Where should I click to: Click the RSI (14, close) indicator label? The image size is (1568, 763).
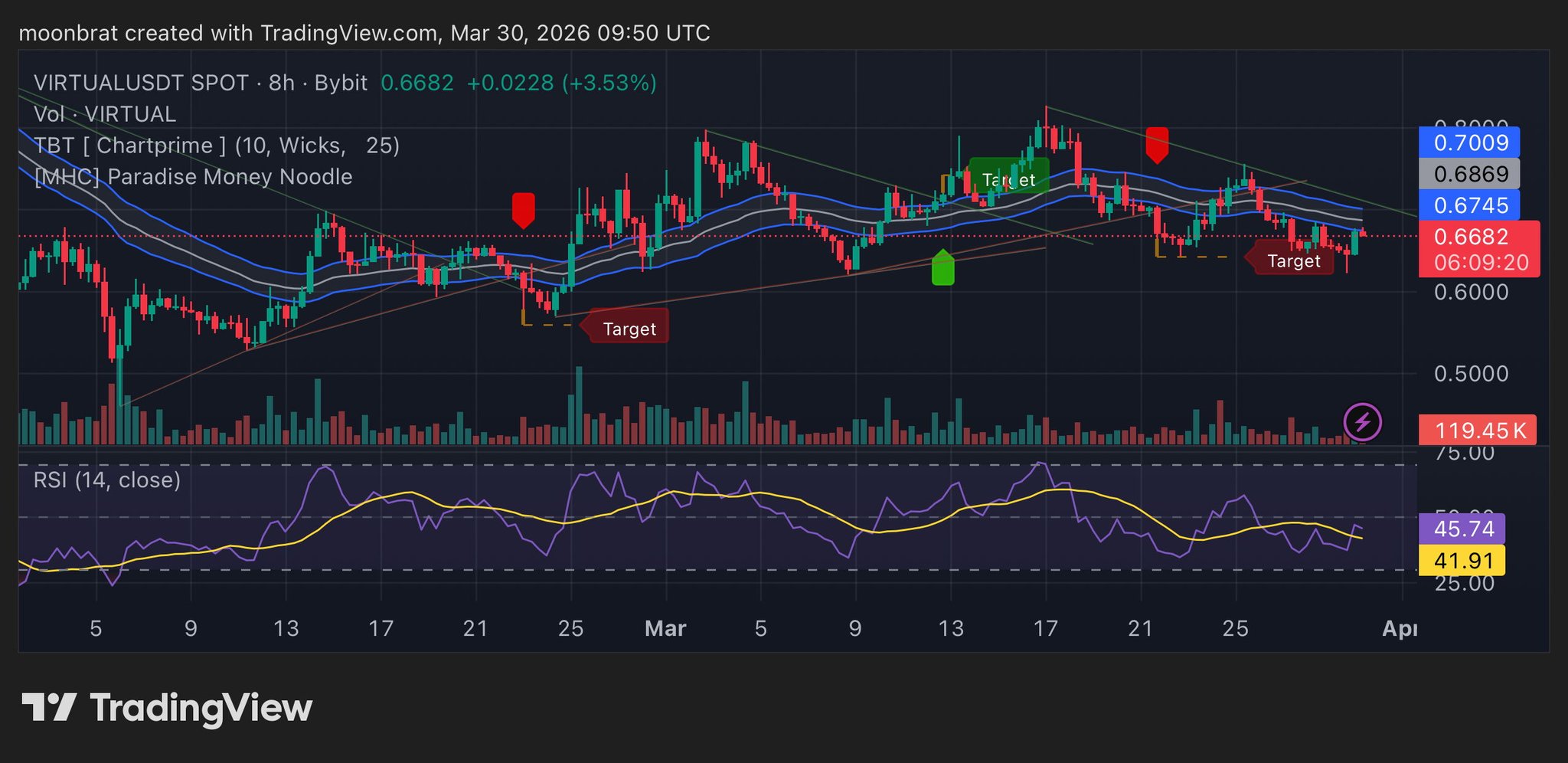[107, 480]
